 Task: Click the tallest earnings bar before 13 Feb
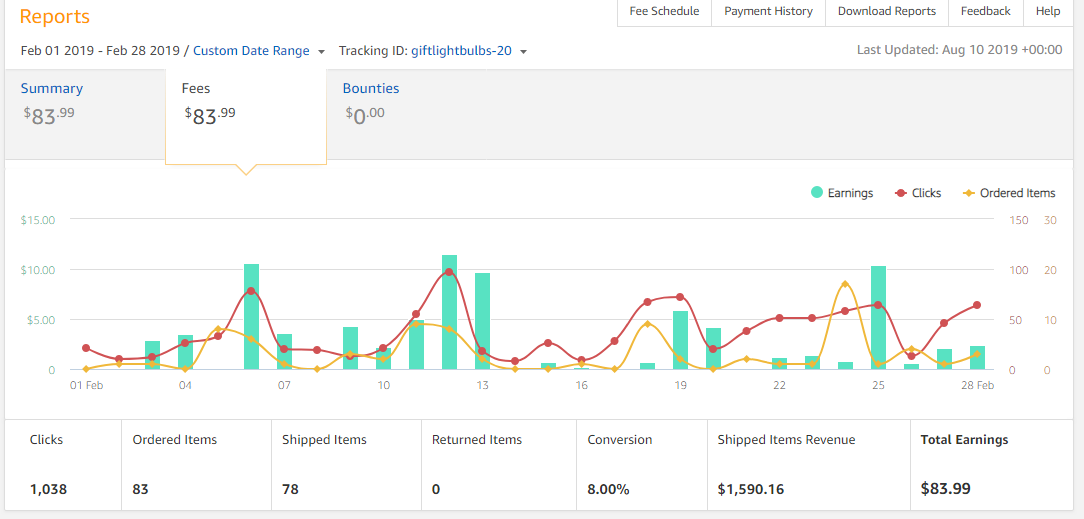449,313
